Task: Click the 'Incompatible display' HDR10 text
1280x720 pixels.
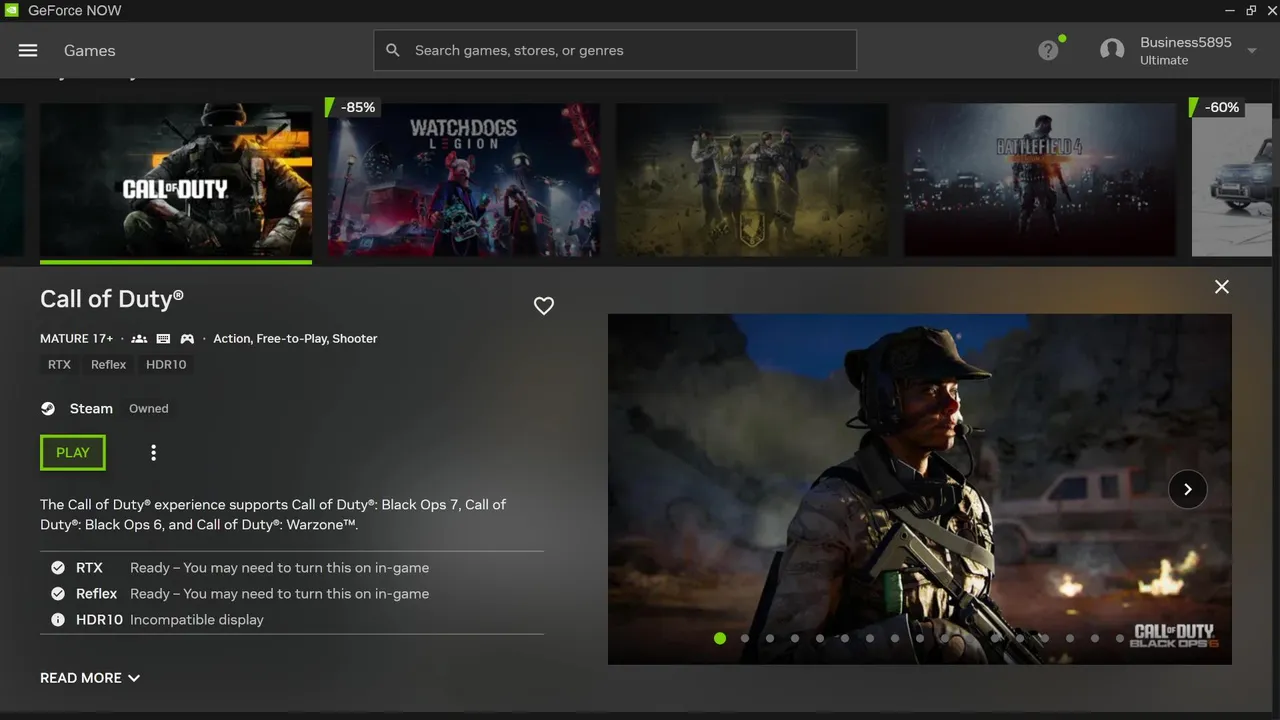Action: click(197, 619)
